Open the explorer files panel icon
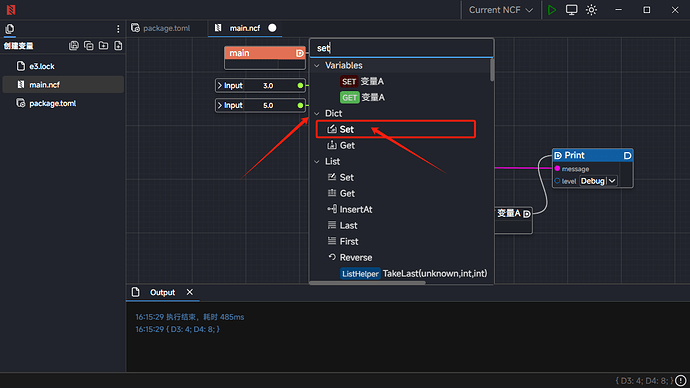The width and height of the screenshot is (690, 388). point(10,29)
